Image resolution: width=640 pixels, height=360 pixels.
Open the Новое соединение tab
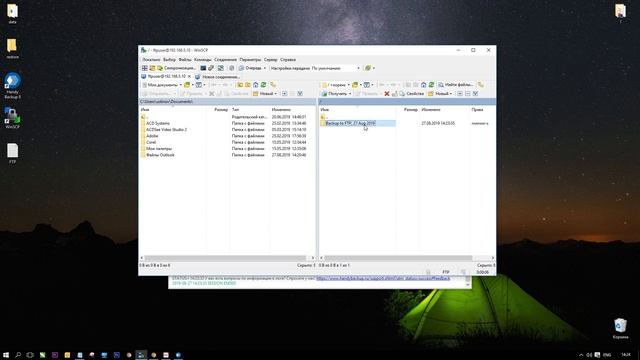217,77
